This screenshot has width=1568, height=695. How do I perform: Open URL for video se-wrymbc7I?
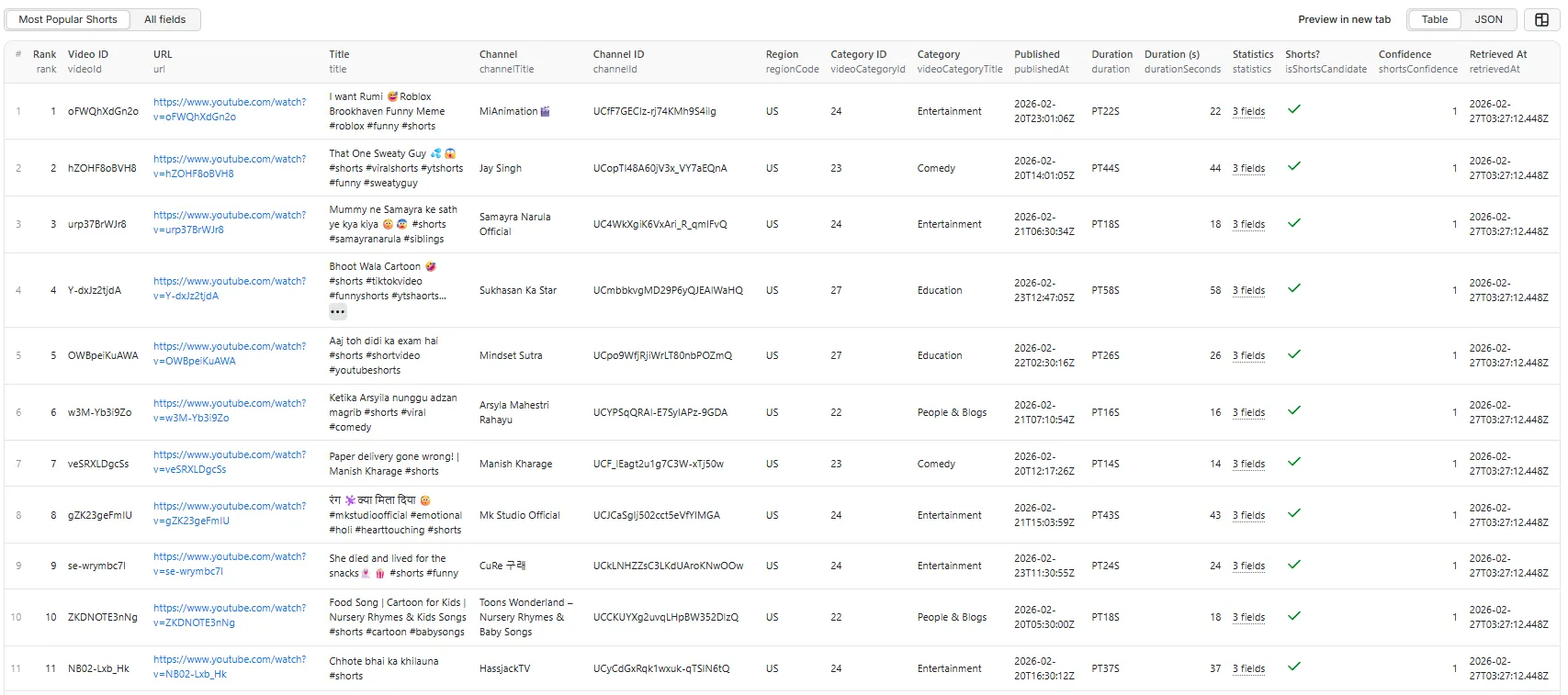pyautogui.click(x=230, y=564)
